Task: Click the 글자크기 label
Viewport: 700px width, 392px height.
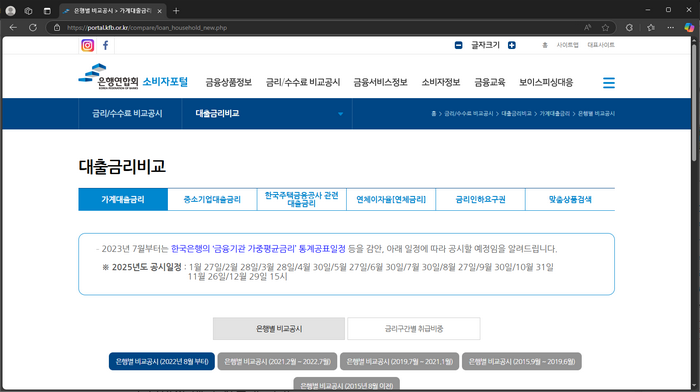Action: (x=485, y=45)
